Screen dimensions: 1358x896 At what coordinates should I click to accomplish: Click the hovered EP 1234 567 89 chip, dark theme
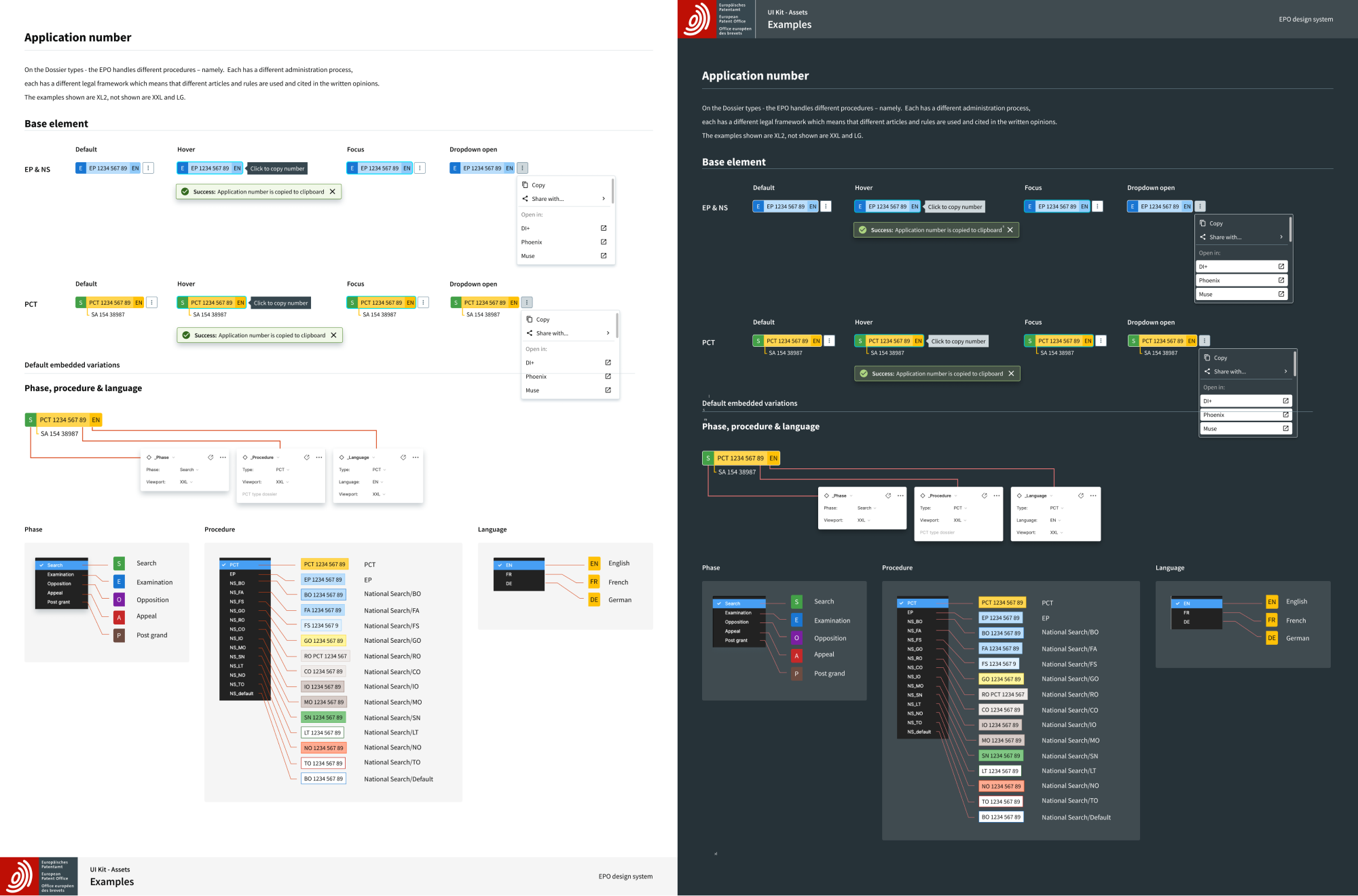pos(887,207)
